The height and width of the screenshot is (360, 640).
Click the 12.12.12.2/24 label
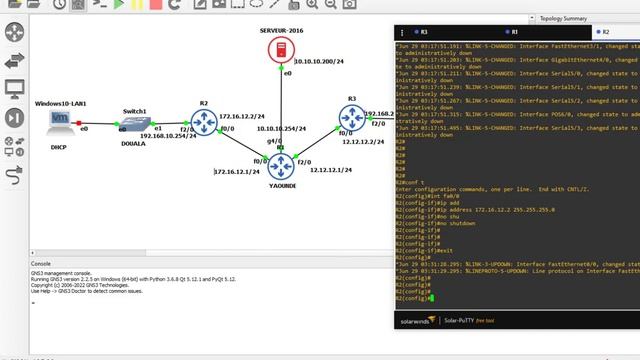coord(363,142)
